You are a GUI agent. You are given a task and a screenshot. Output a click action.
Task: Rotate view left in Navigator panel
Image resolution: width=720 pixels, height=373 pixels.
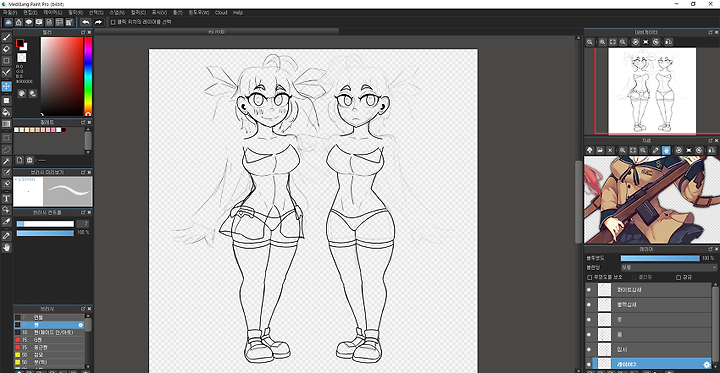pyautogui.click(x=636, y=42)
